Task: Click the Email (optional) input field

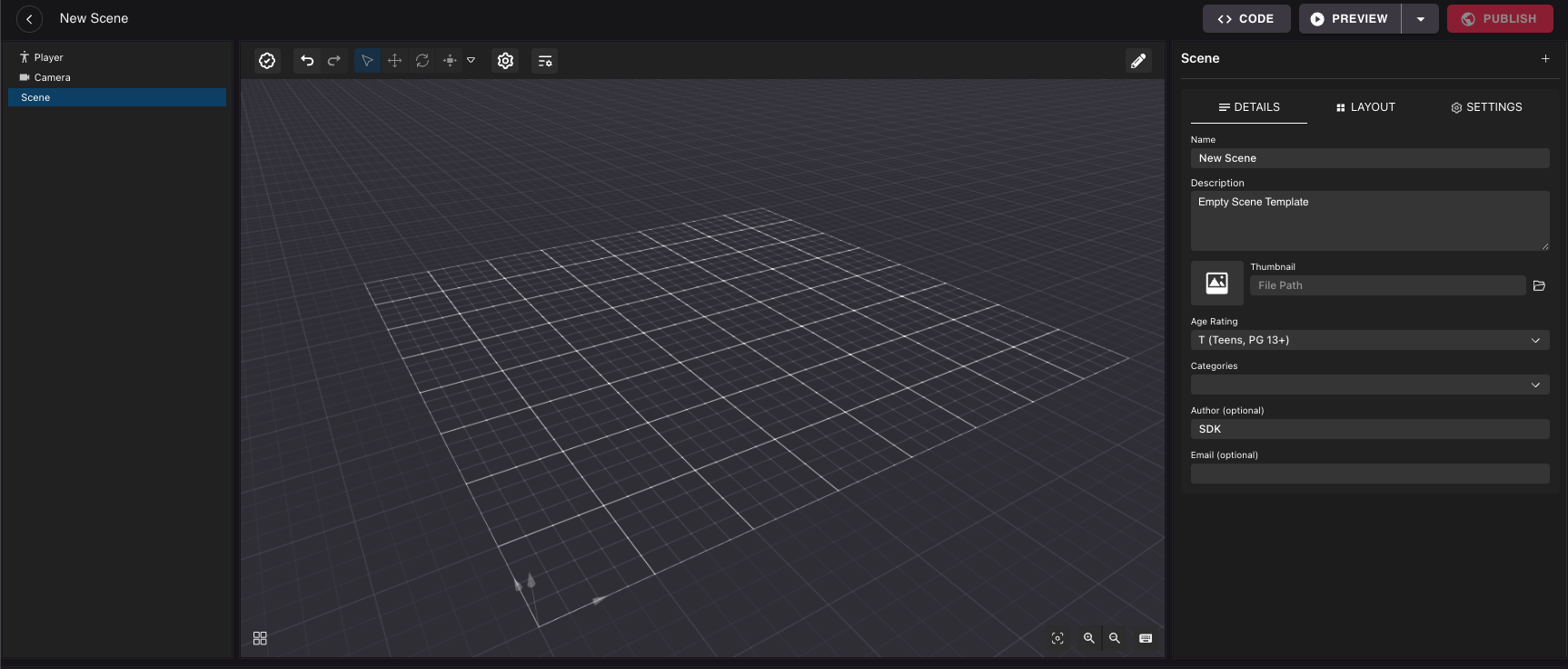Action: [x=1369, y=474]
